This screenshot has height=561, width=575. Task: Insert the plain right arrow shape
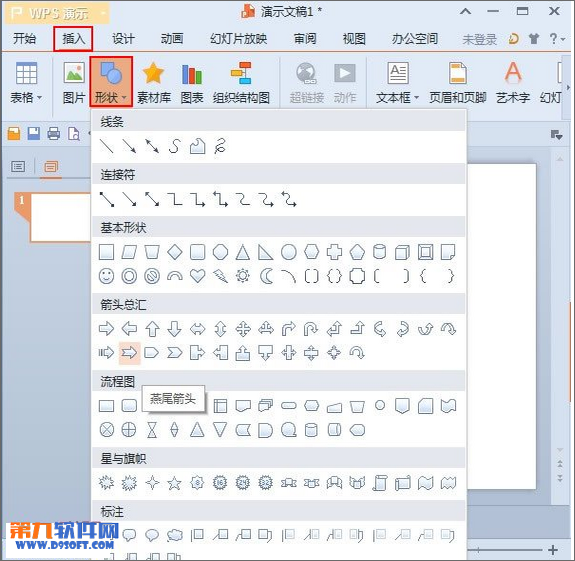coord(106,329)
